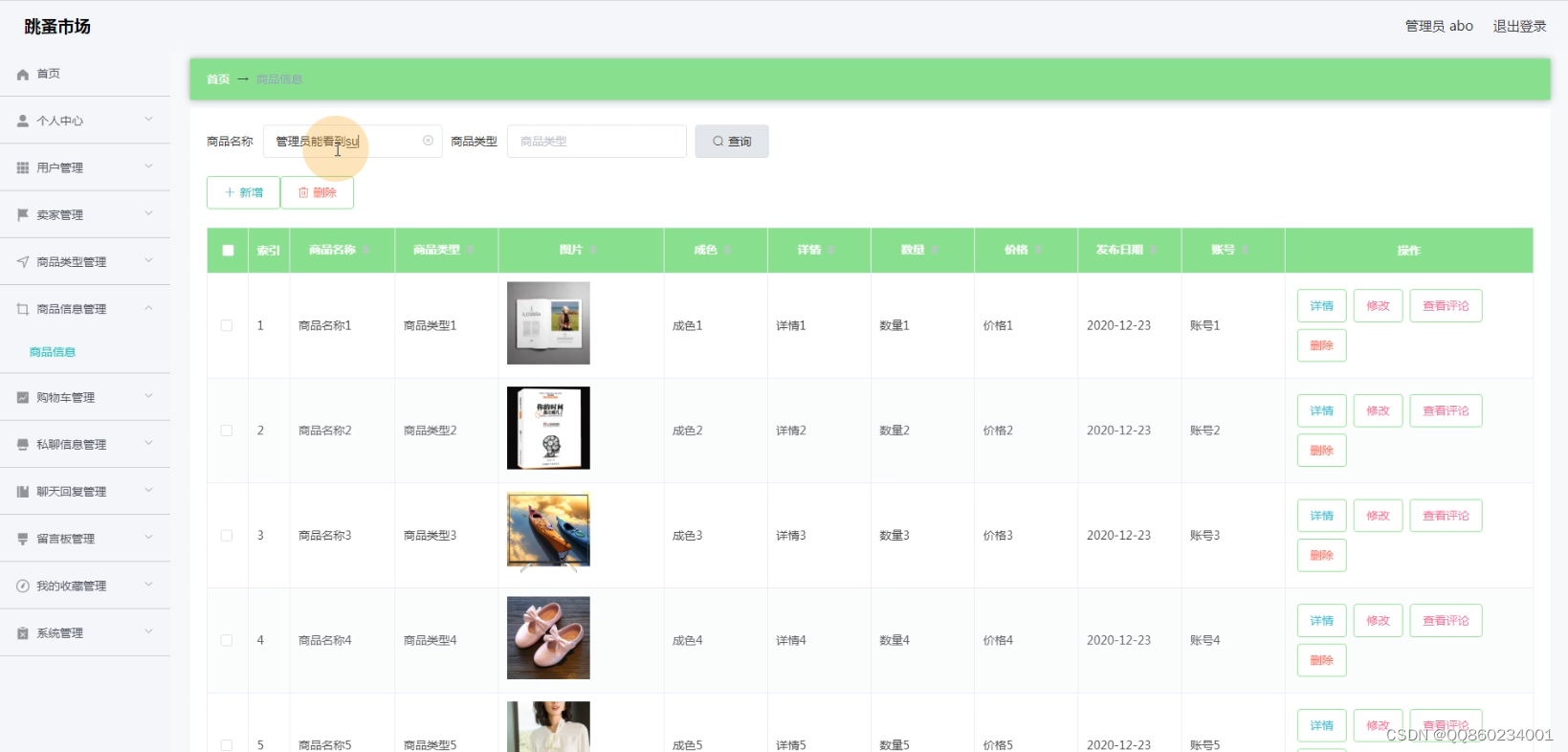Check the checkbox for row 商品名称2
This screenshot has height=752, width=1568.
[227, 431]
